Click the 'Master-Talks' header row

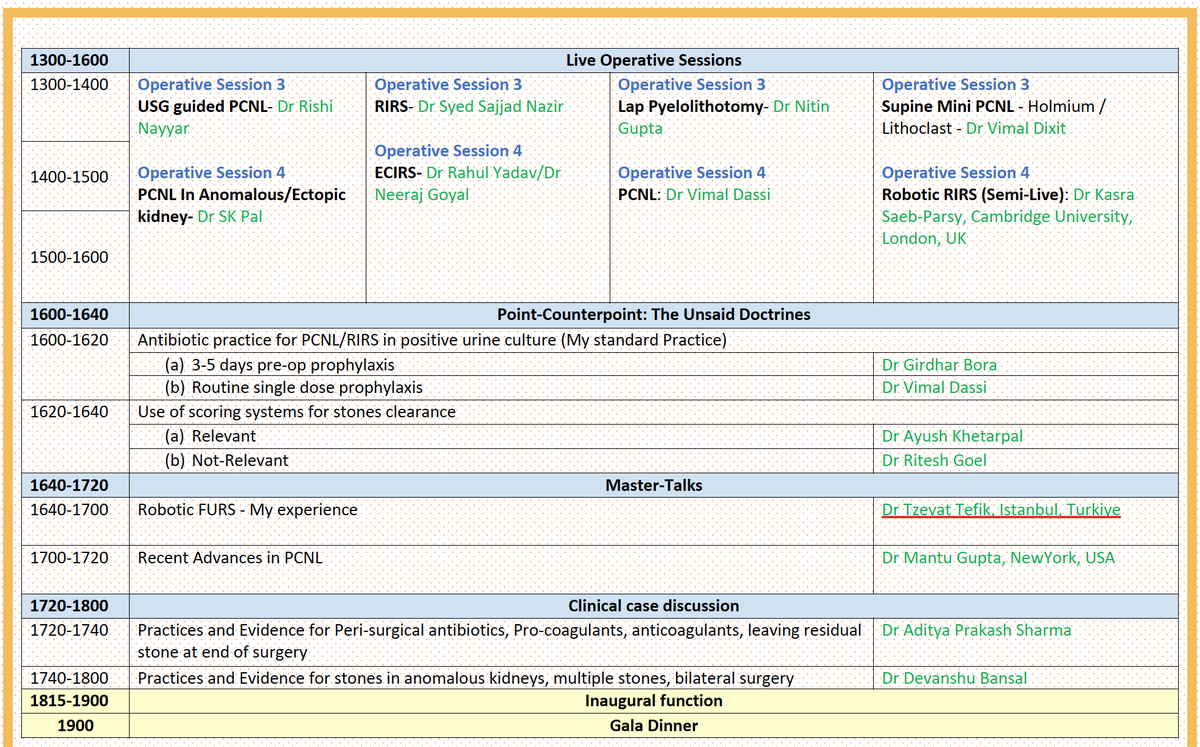pos(654,485)
